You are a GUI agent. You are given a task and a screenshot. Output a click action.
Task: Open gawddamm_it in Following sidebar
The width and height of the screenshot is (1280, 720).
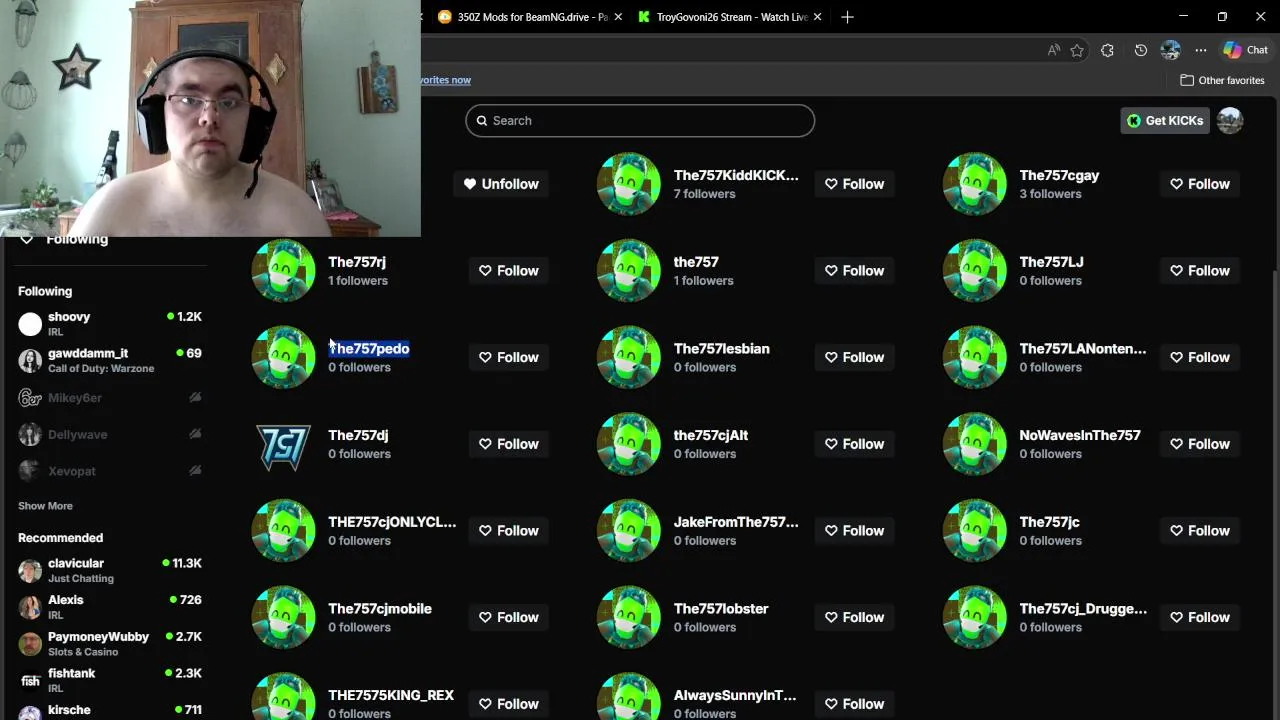pyautogui.click(x=110, y=361)
